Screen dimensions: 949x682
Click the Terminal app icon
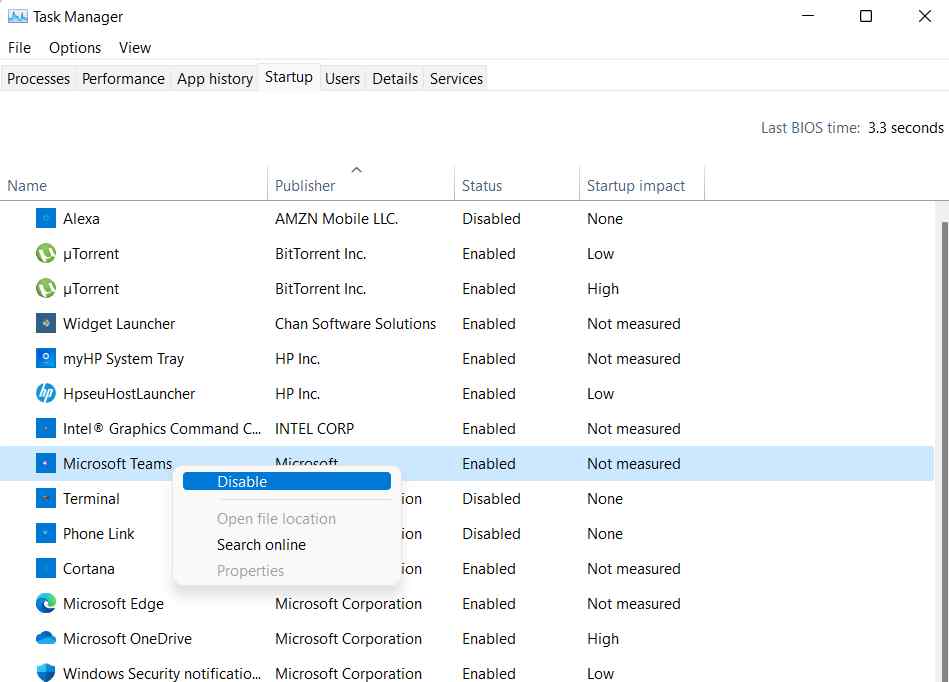[45, 499]
